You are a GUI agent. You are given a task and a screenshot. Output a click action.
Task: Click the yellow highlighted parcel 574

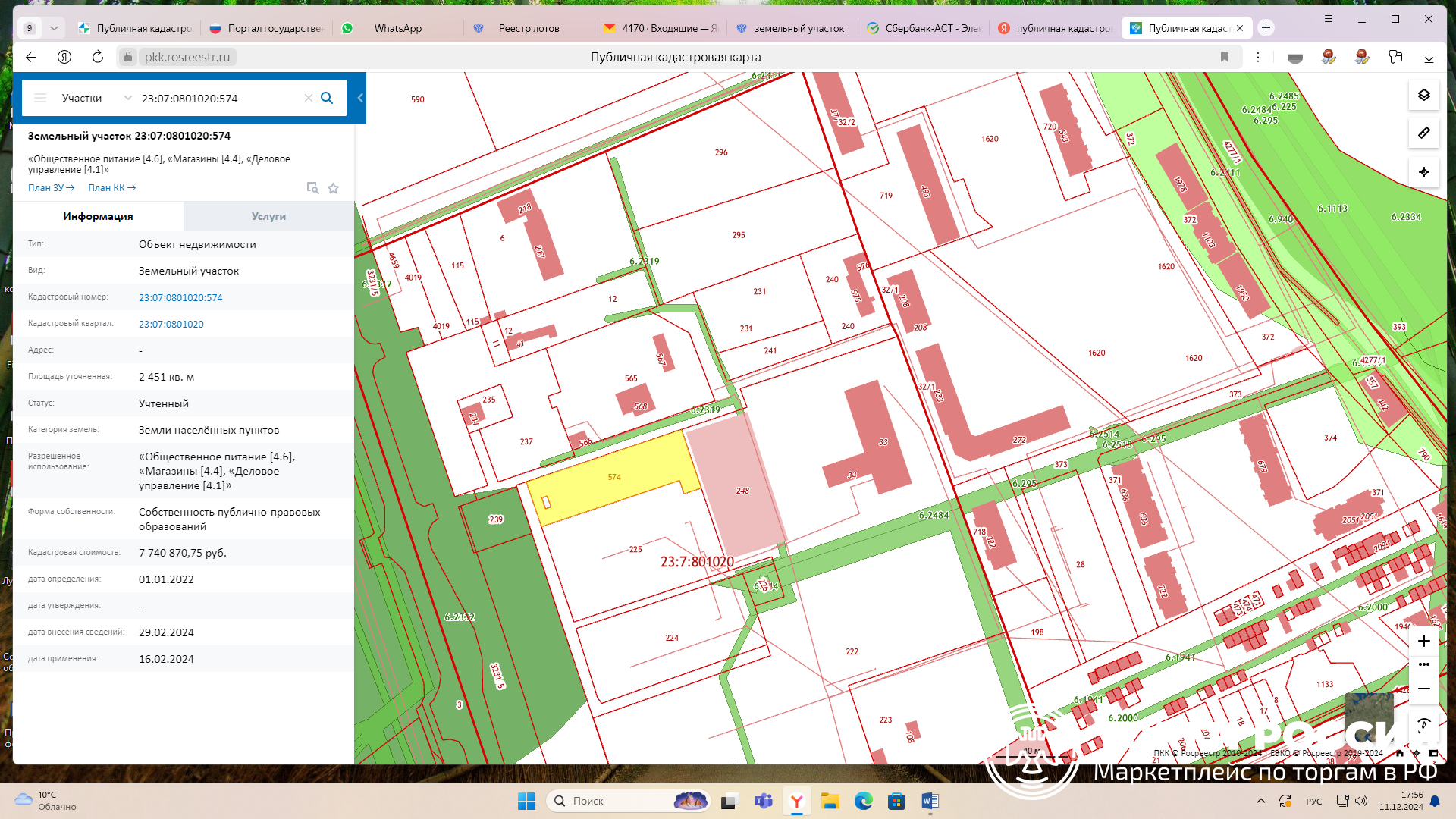pyautogui.click(x=607, y=485)
